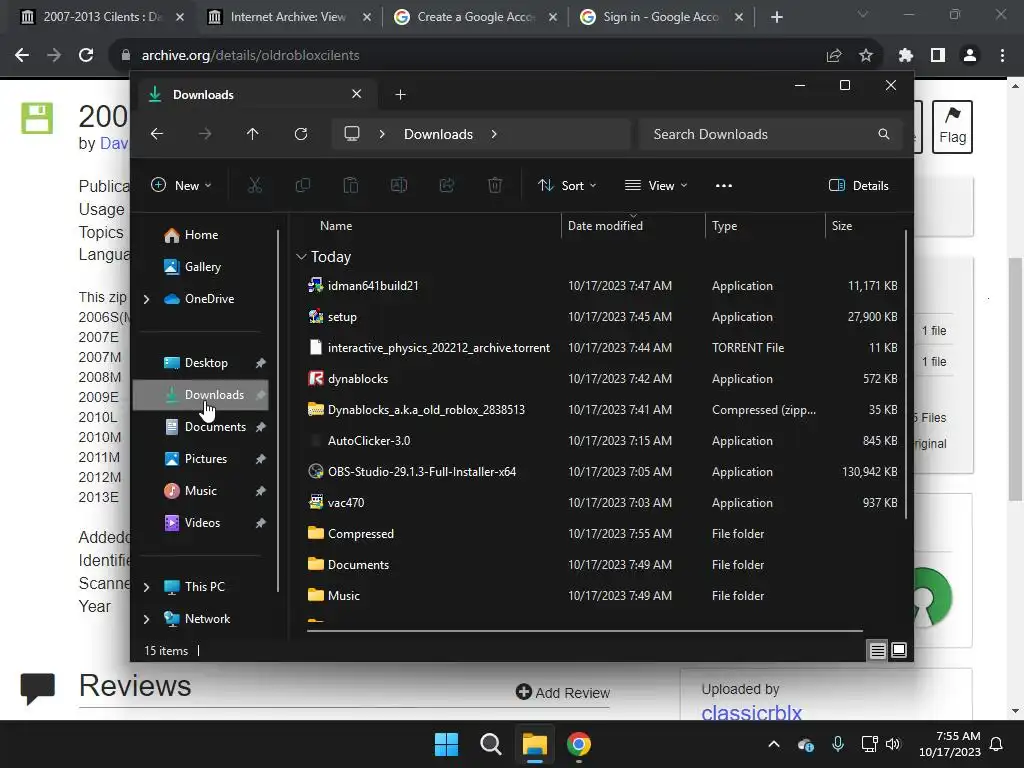Unpin Videos from Quick access

[x=261, y=523]
